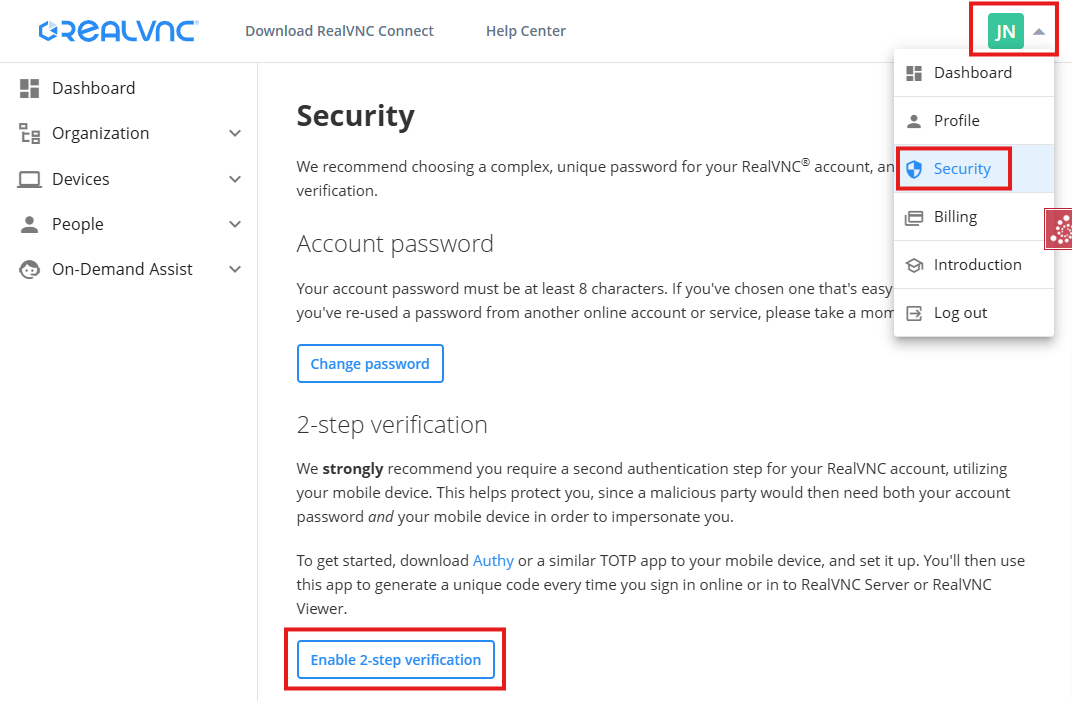Click the Organization tree icon in sidebar
The height and width of the screenshot is (701, 1072).
click(x=29, y=134)
